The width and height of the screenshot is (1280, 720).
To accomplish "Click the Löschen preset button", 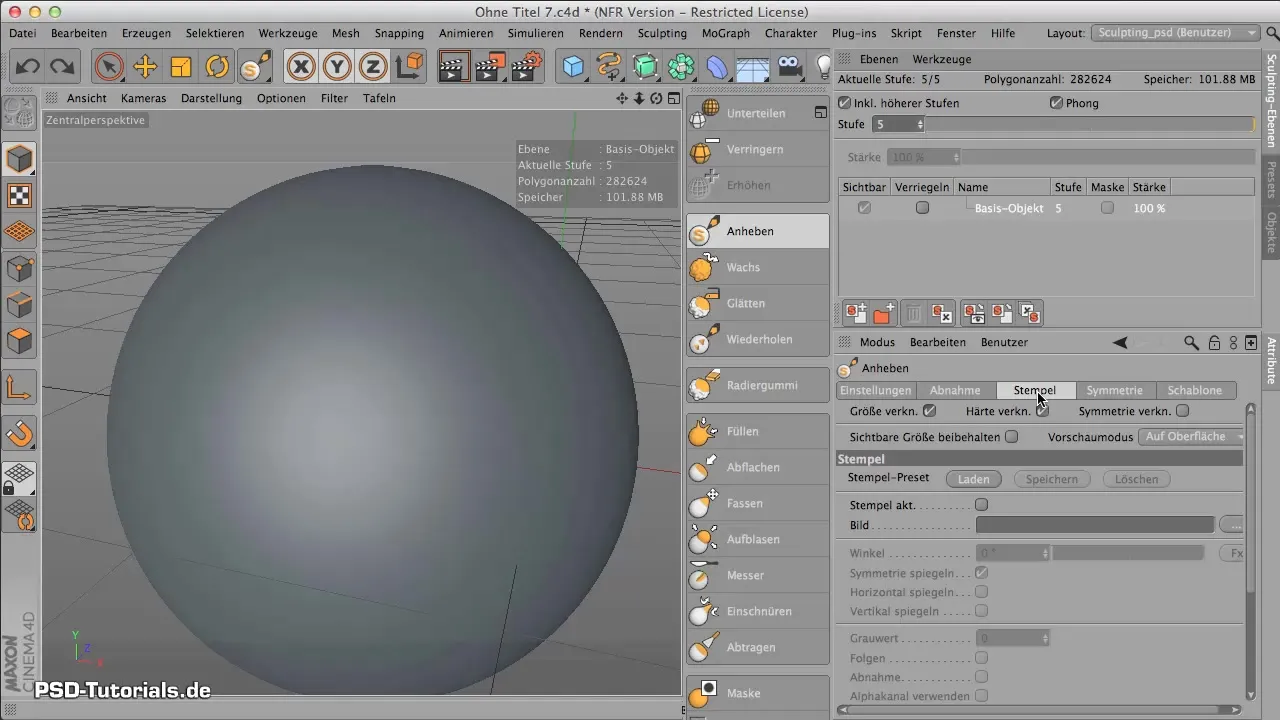I will pos(1137,479).
